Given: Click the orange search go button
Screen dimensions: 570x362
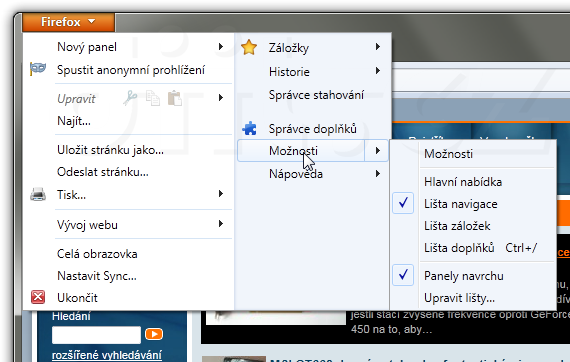Looking at the screenshot, I should pyautogui.click(x=154, y=334).
